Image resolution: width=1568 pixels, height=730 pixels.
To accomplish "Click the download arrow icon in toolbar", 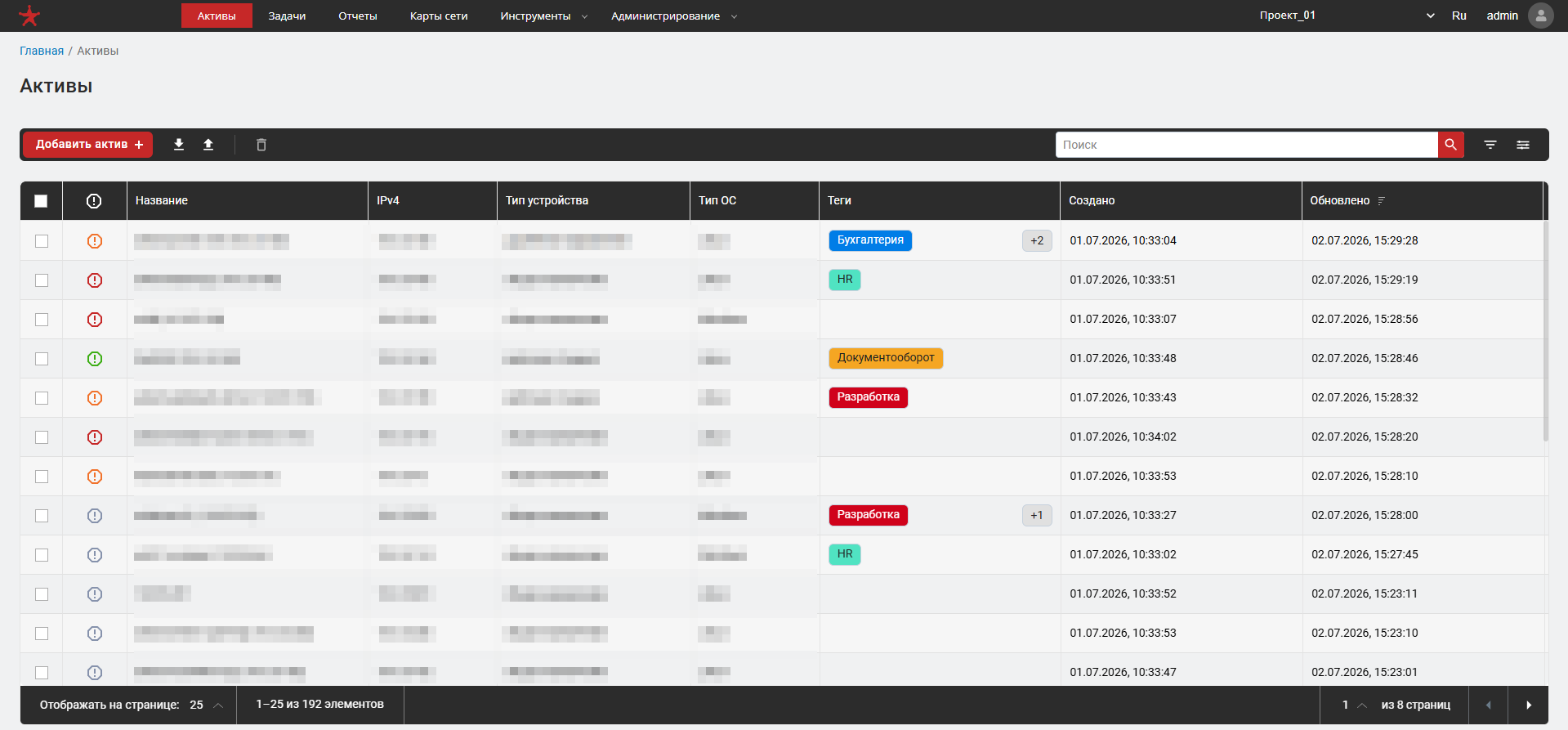I will (x=179, y=145).
